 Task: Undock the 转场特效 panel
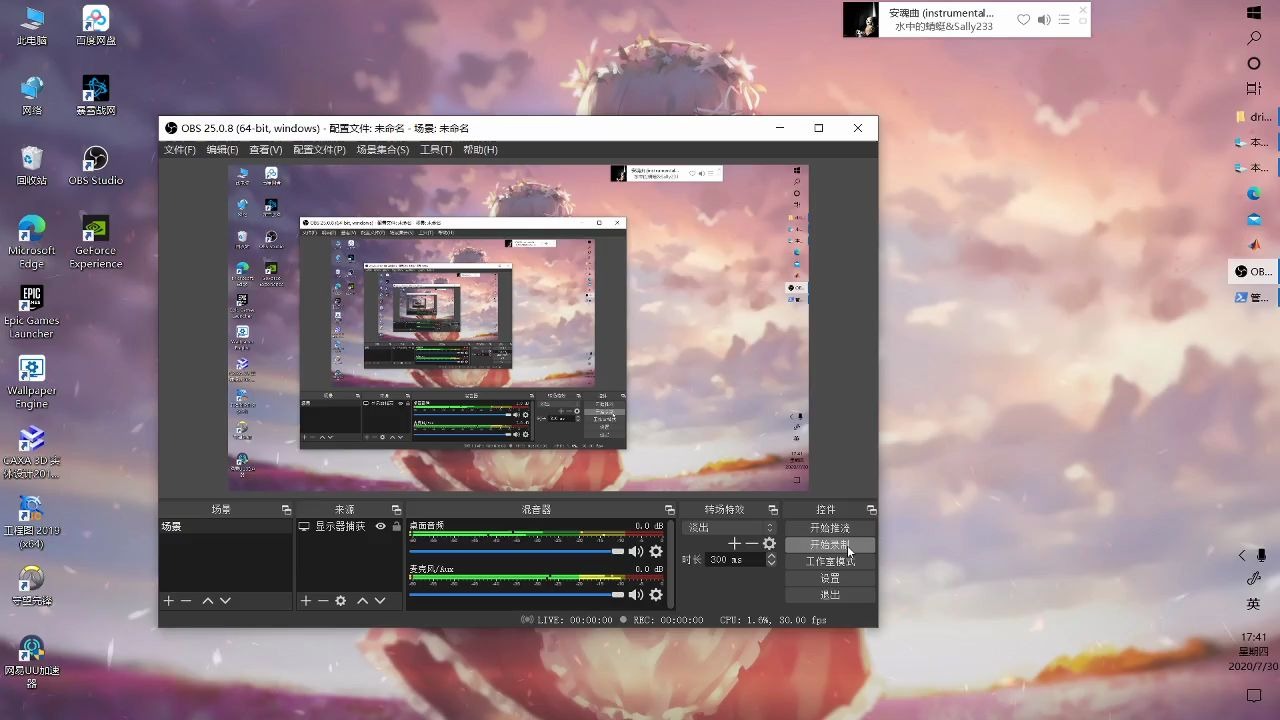773,510
